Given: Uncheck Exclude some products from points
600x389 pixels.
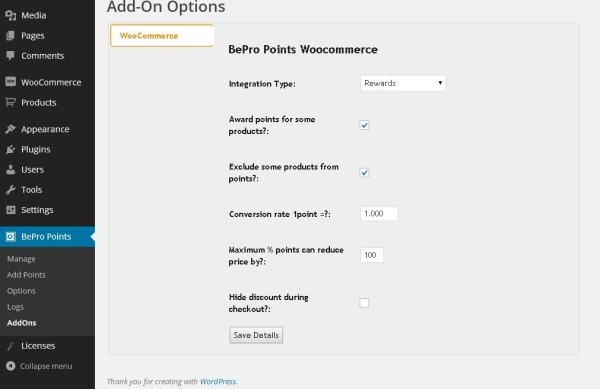Looking at the screenshot, I should pos(364,173).
